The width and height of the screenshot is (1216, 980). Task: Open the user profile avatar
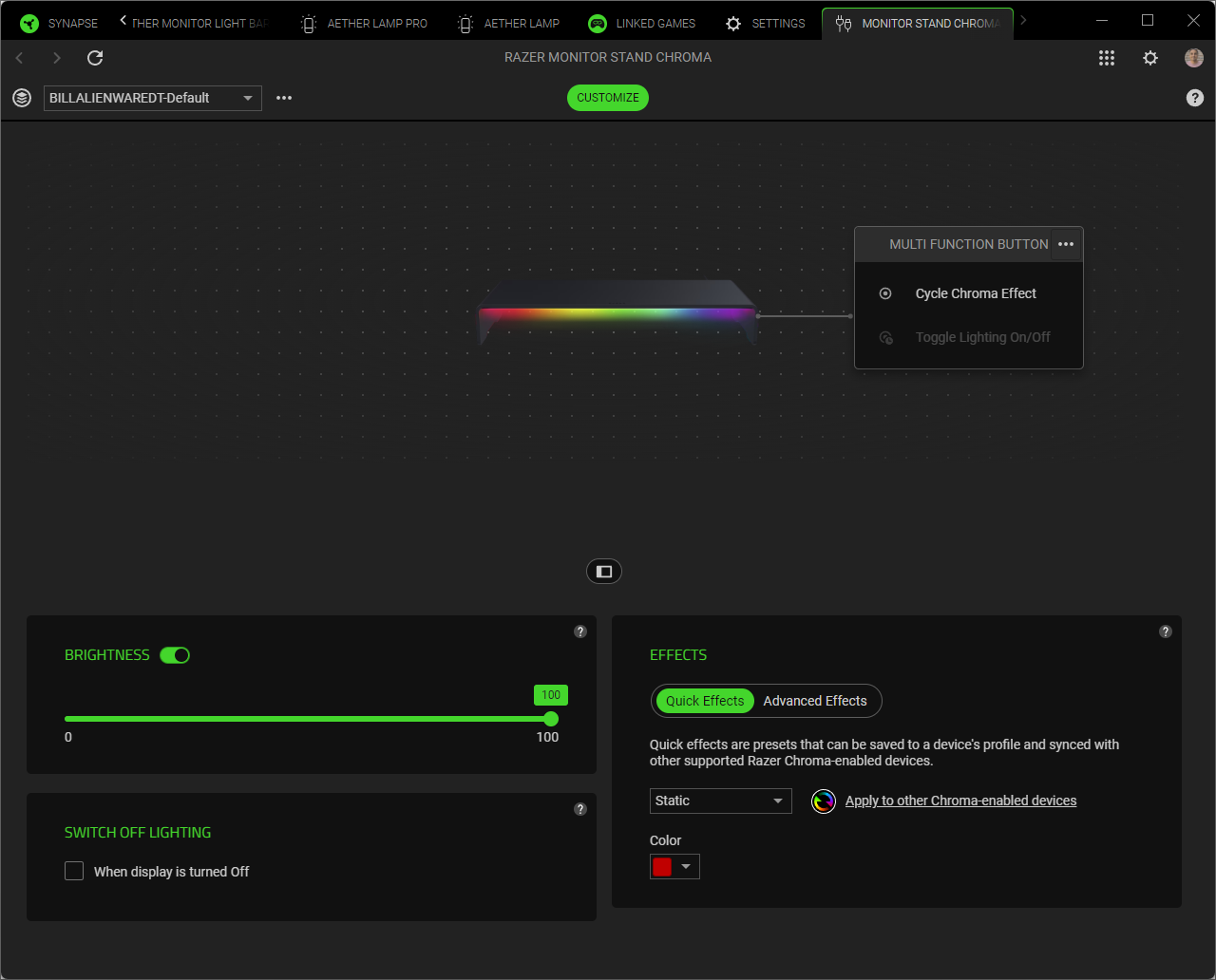(x=1194, y=58)
